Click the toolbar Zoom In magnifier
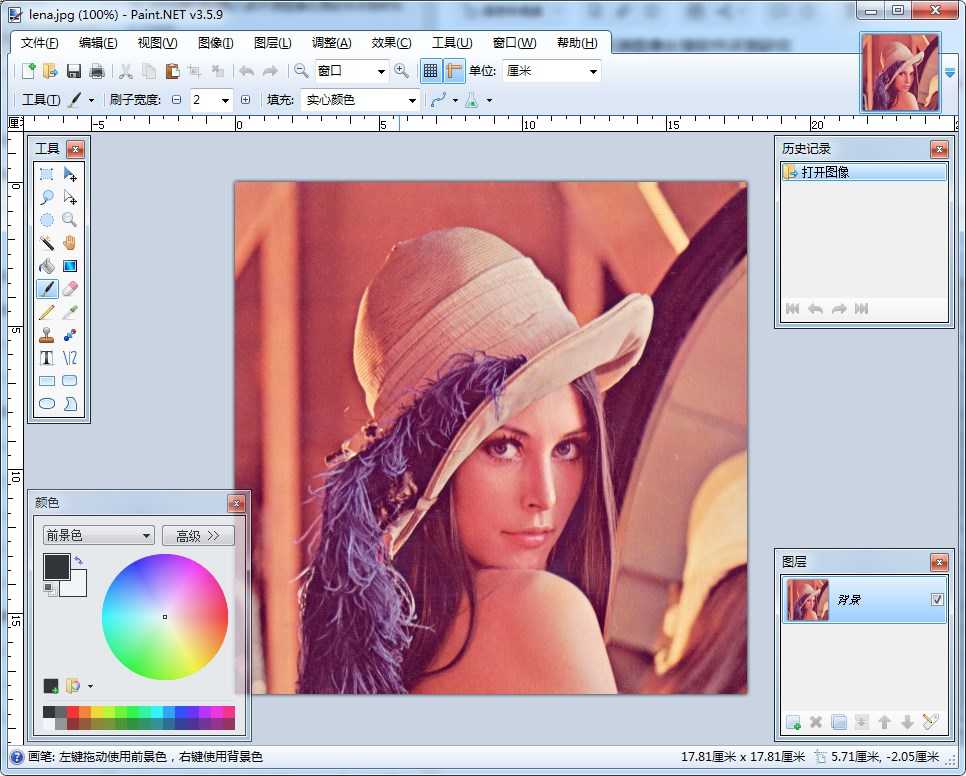The height and width of the screenshot is (776, 966). [402, 71]
